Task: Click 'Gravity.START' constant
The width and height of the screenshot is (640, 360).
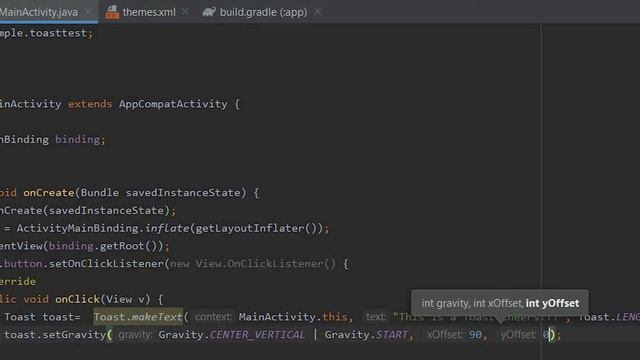Action: coord(366,335)
